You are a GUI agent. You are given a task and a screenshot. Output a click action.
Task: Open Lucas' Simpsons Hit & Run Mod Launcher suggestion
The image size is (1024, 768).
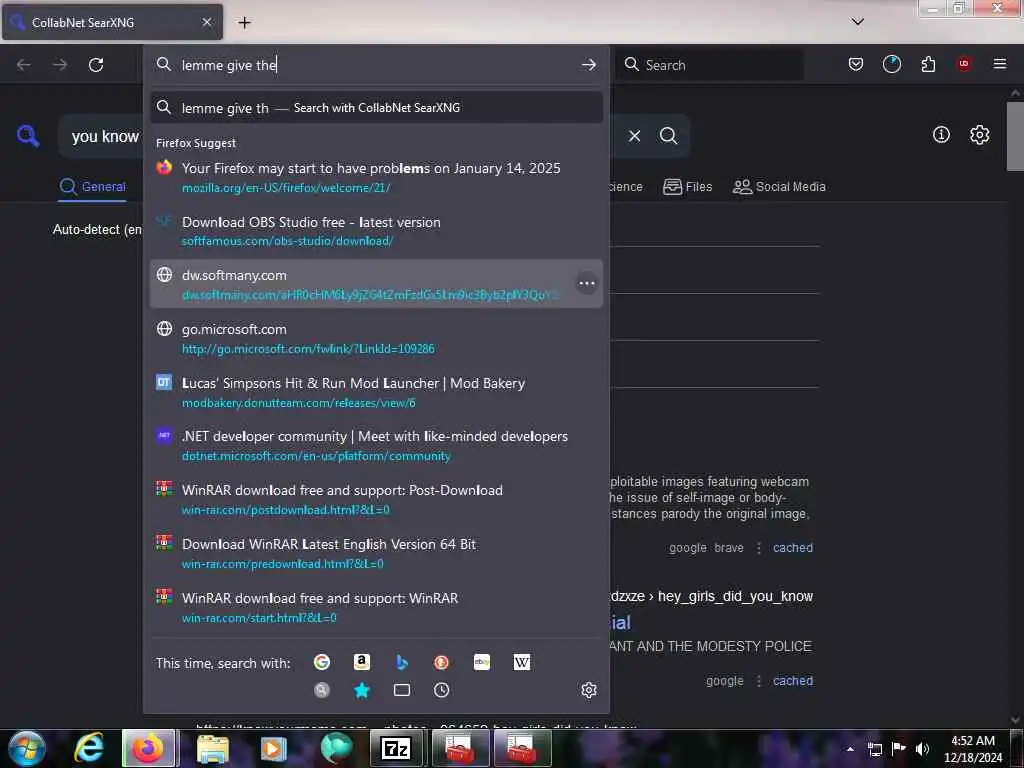point(376,392)
